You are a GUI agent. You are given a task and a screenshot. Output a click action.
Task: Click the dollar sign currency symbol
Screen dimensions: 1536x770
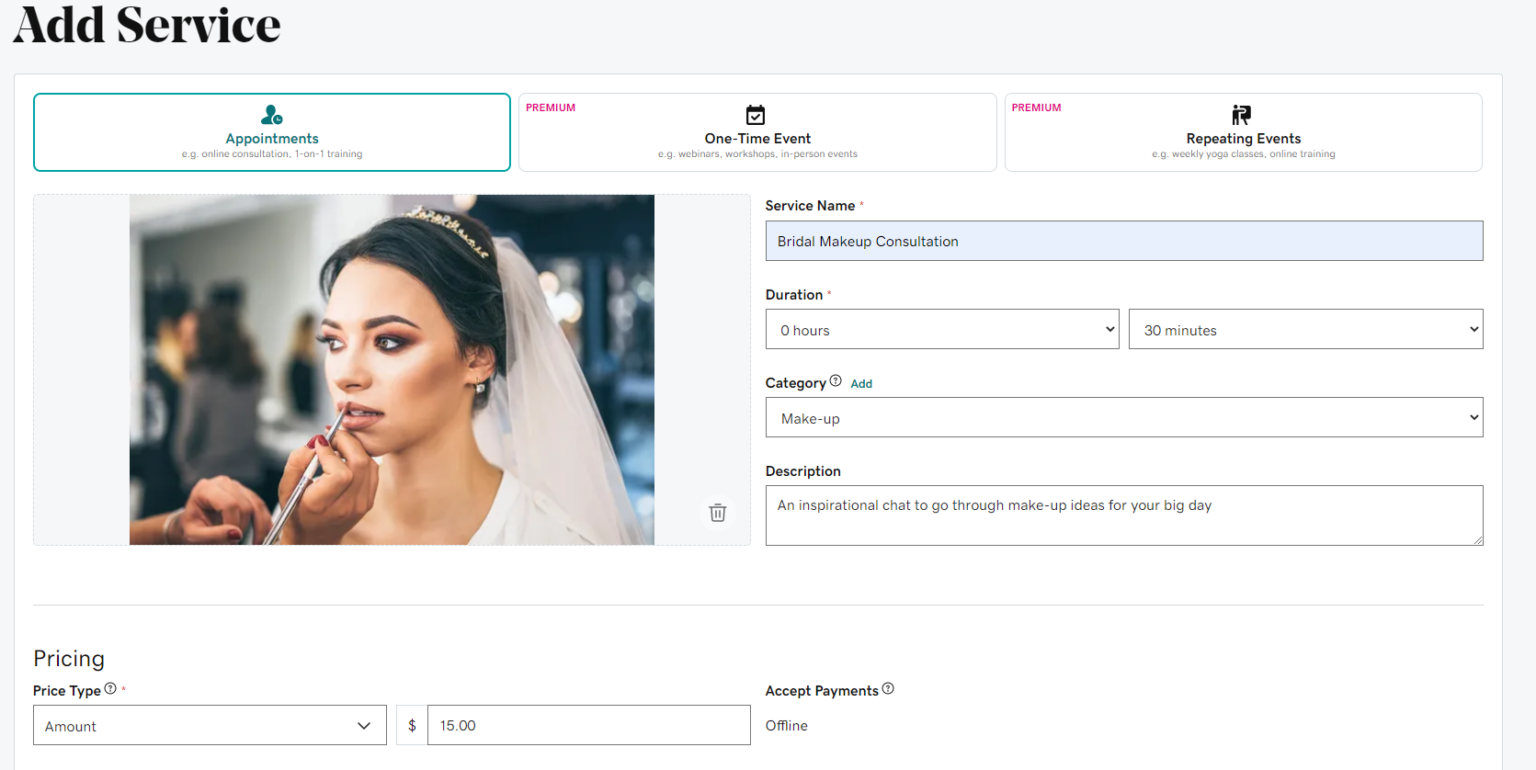pyautogui.click(x=412, y=725)
